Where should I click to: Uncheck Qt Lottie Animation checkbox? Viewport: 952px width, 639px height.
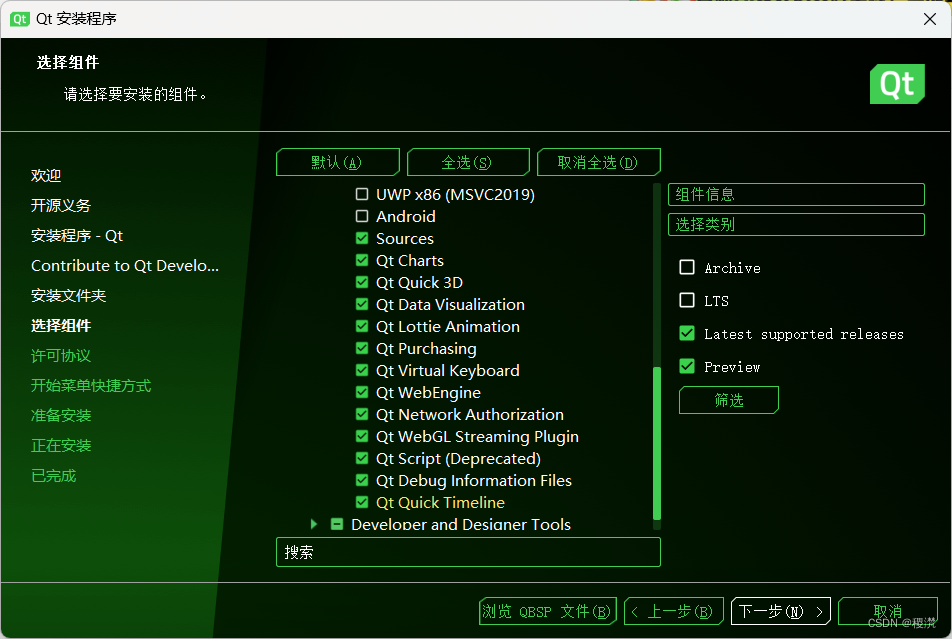pos(362,326)
